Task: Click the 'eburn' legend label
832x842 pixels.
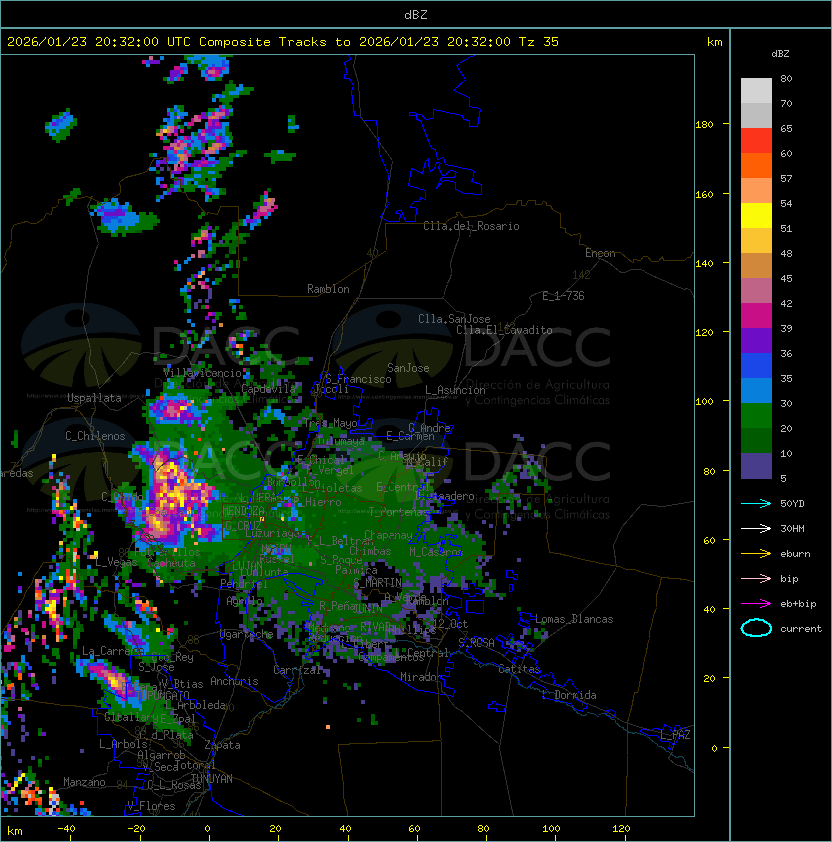Action: [x=795, y=554]
